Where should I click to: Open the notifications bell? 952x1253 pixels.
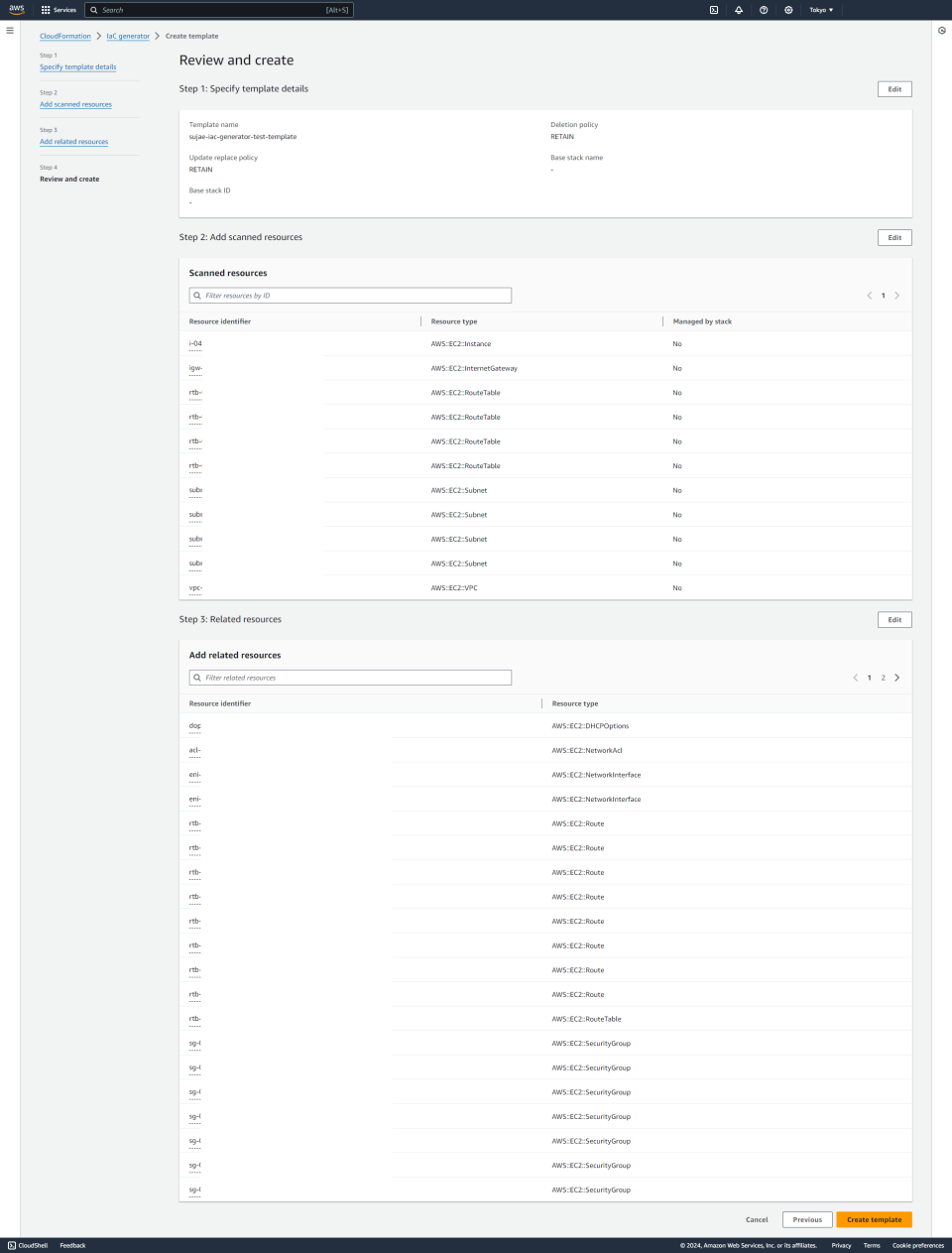point(737,10)
